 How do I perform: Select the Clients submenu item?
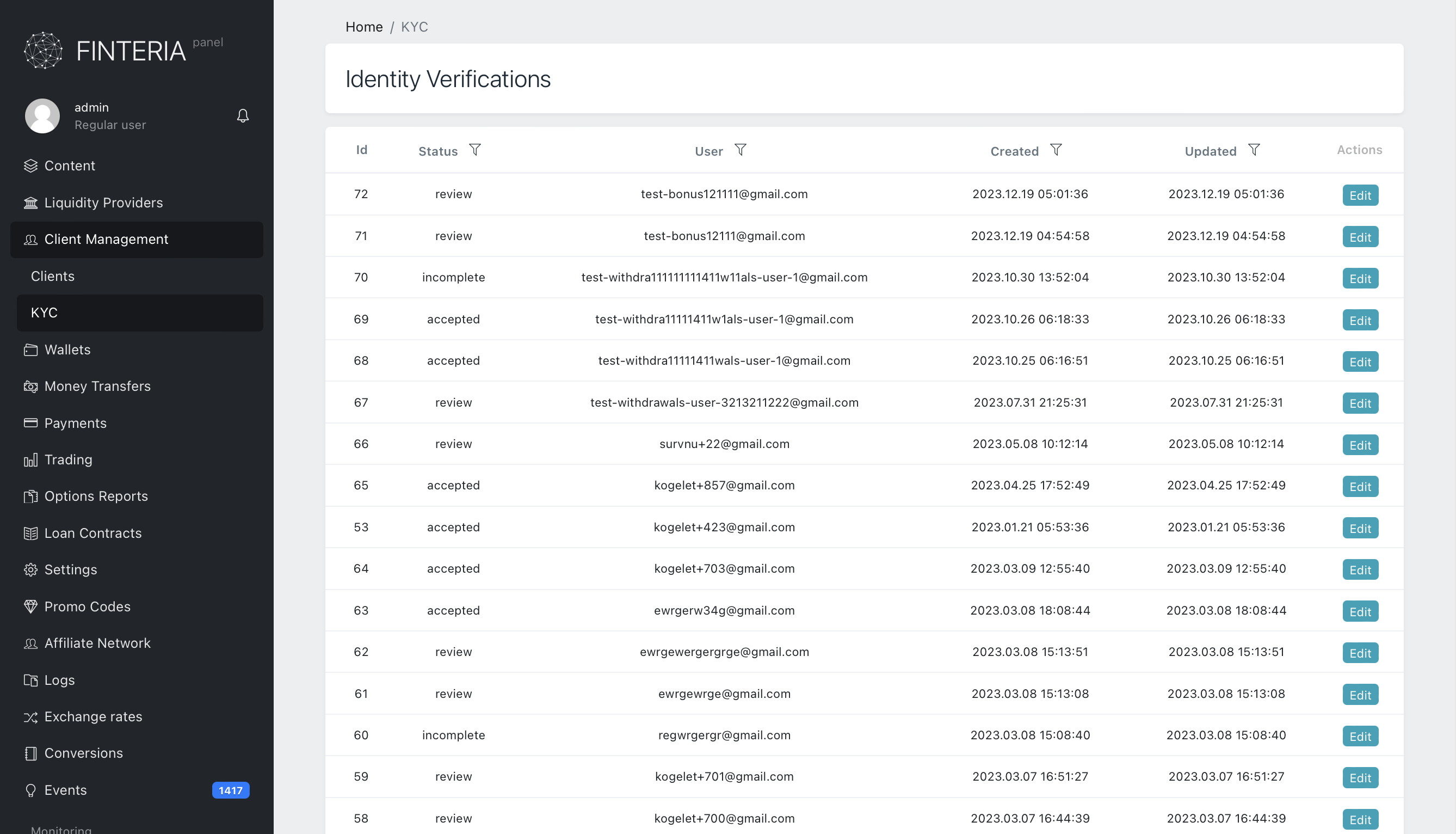click(53, 276)
